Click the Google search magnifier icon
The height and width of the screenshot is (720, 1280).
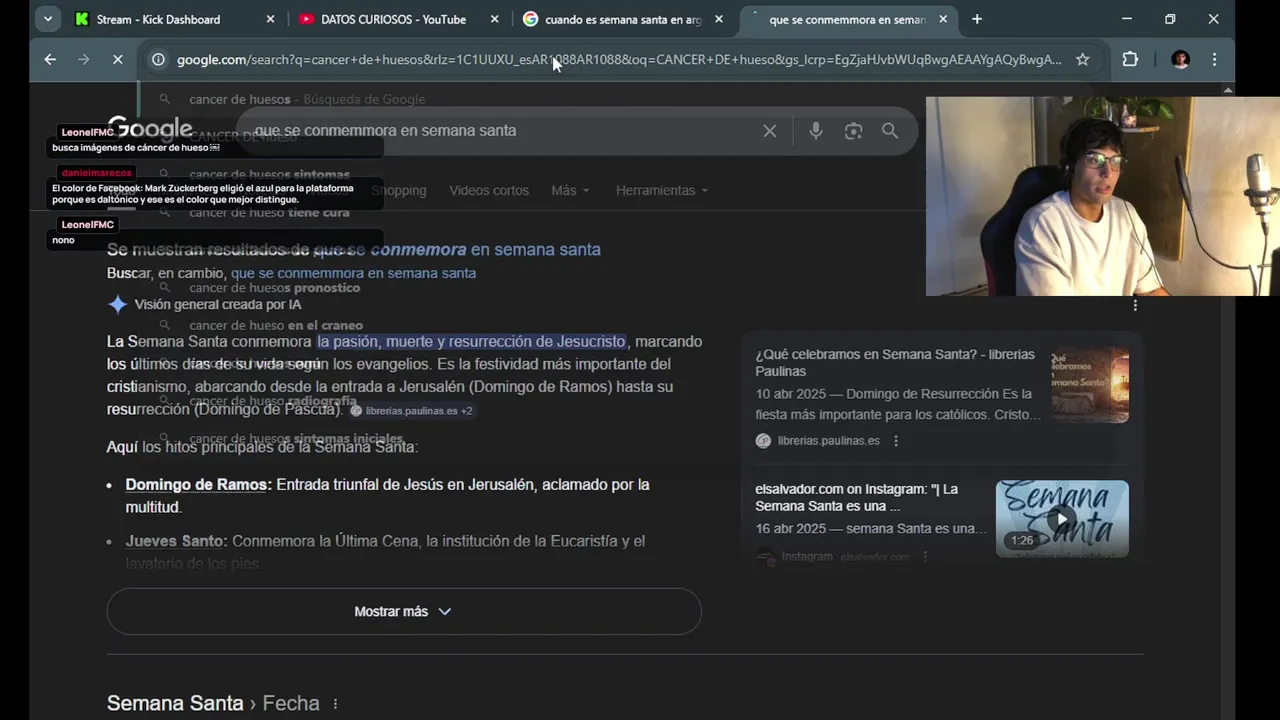click(x=890, y=131)
